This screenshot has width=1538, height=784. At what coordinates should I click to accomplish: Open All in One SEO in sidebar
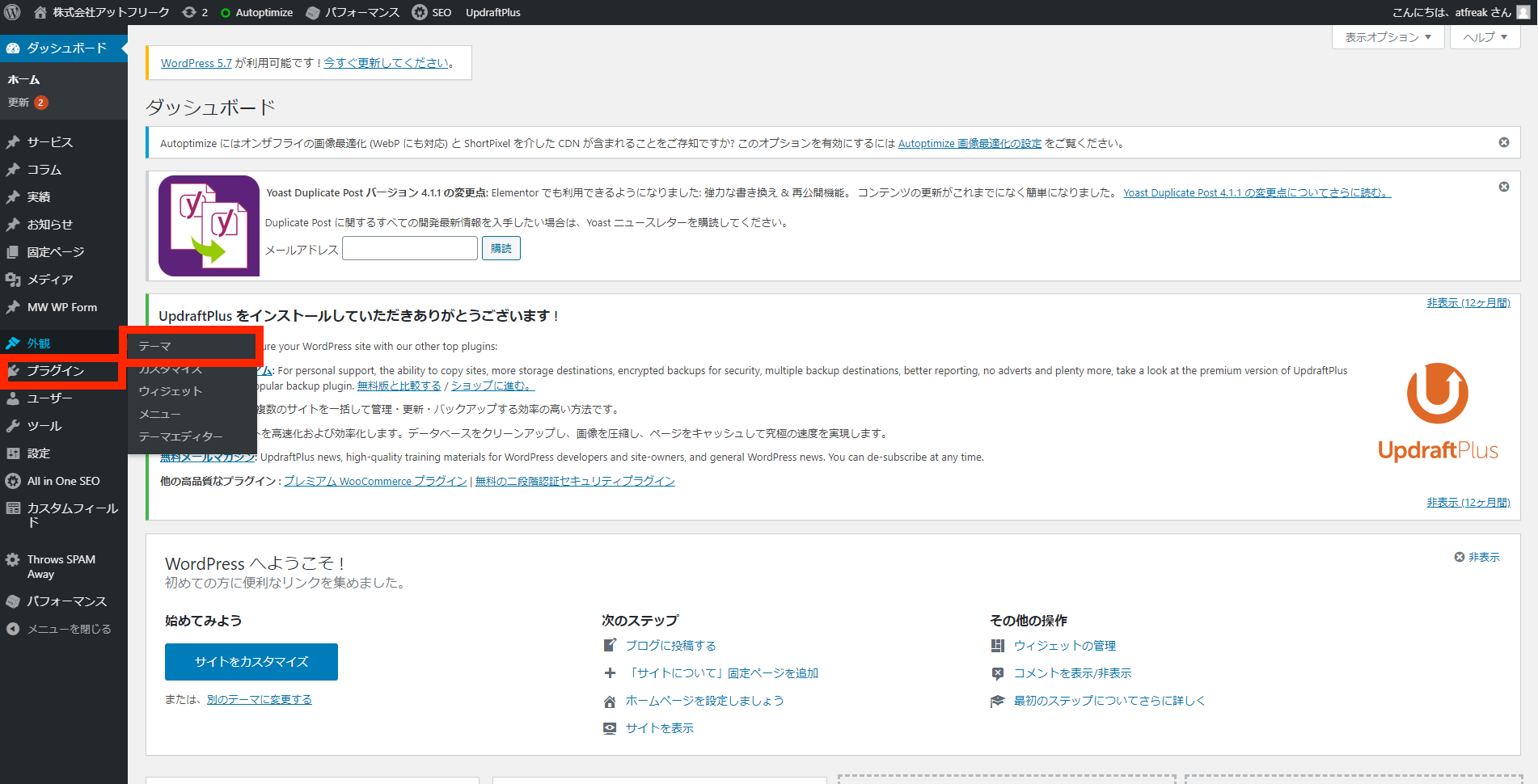[64, 481]
